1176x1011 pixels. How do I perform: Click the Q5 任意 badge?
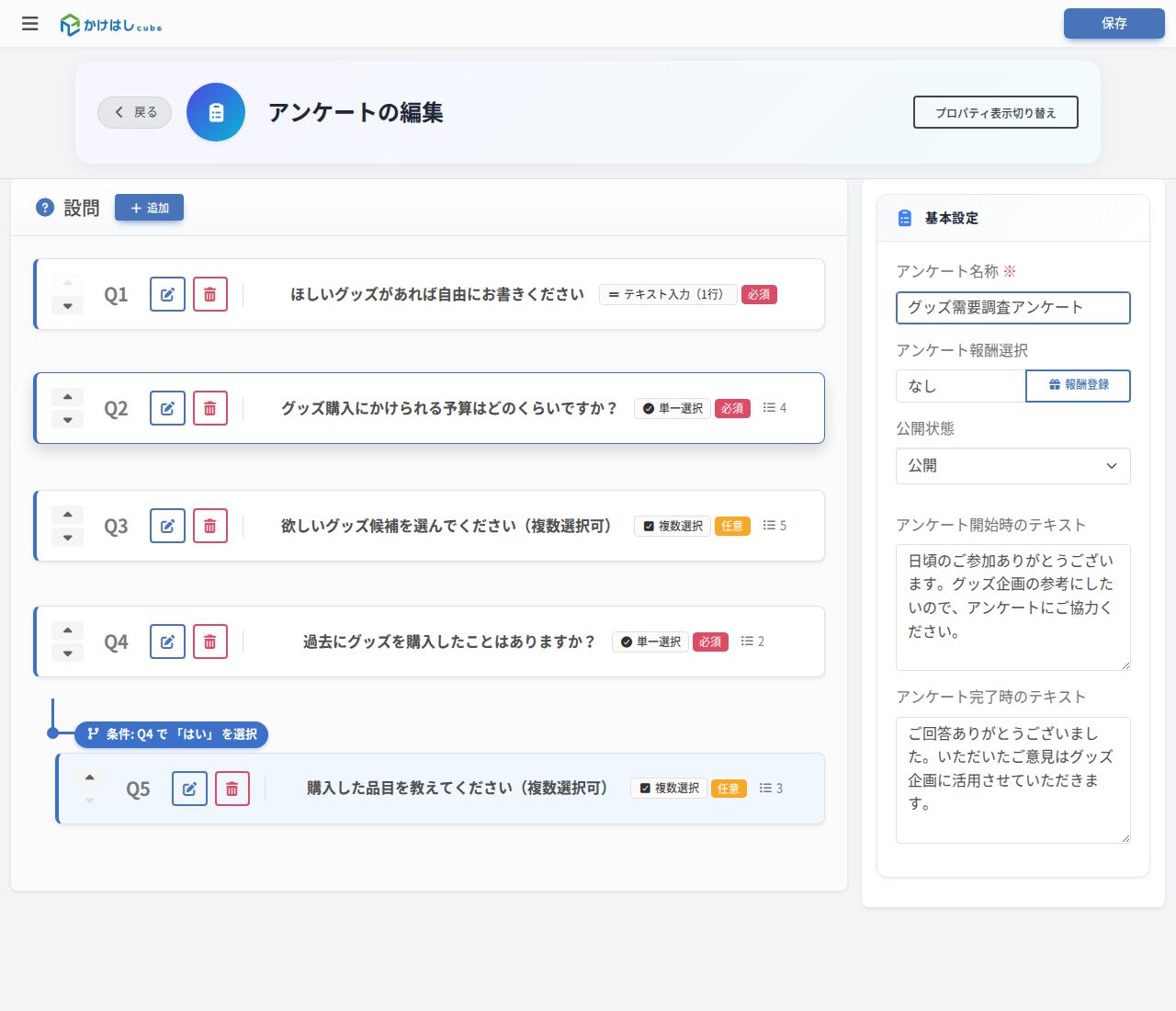729,789
